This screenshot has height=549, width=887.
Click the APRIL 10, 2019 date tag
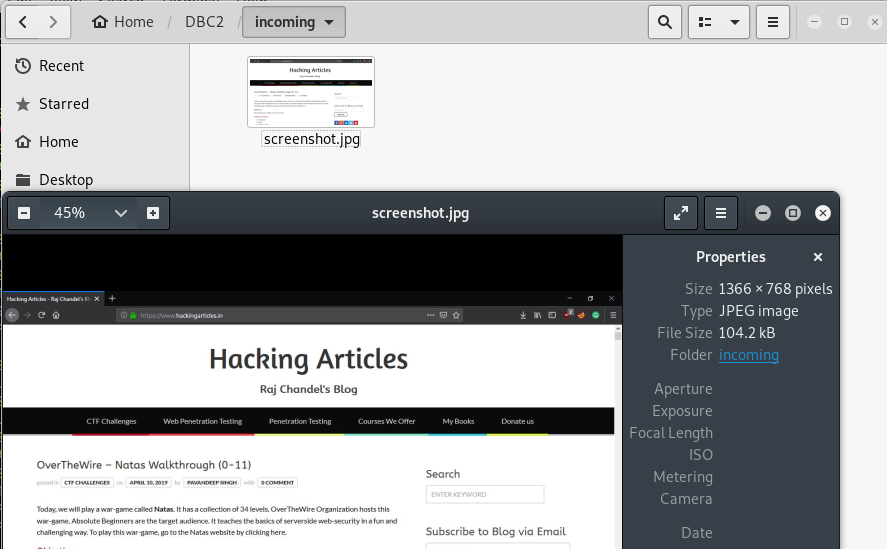(148, 483)
